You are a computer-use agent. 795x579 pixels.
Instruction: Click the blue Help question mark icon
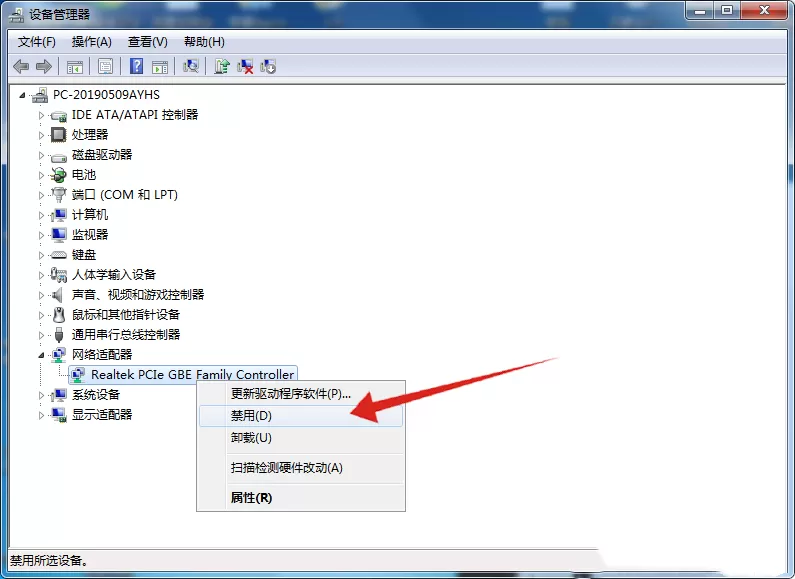(136, 66)
